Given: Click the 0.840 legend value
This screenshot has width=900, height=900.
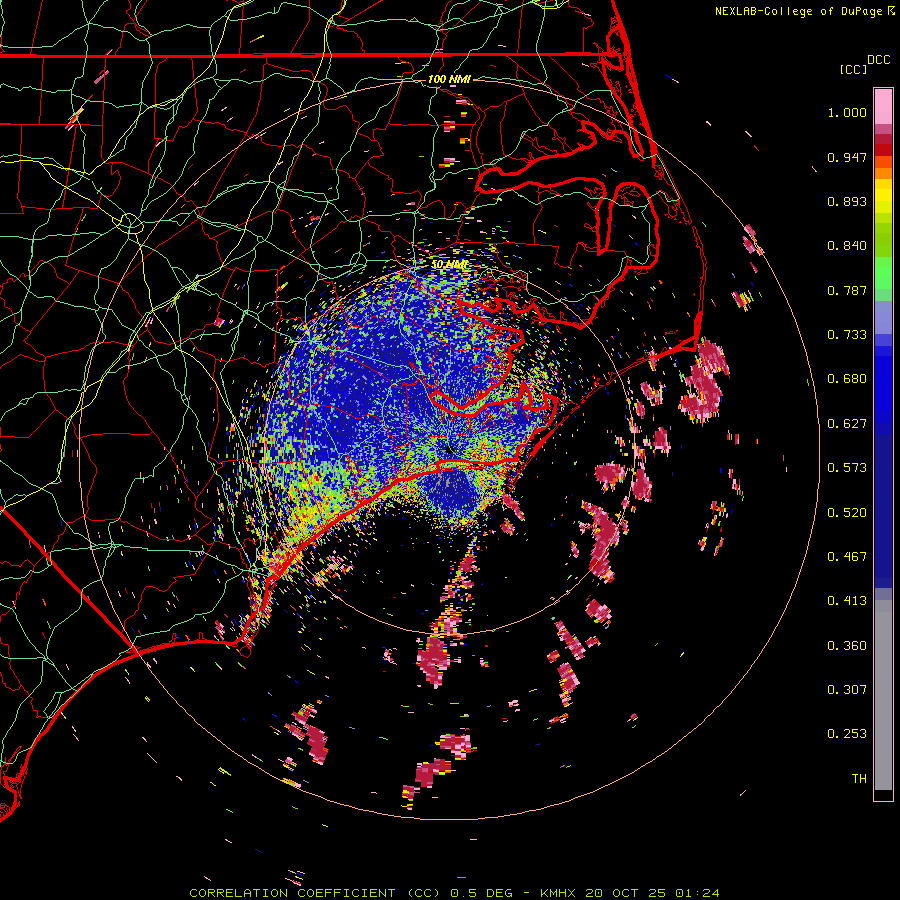Looking at the screenshot, I should tap(847, 246).
